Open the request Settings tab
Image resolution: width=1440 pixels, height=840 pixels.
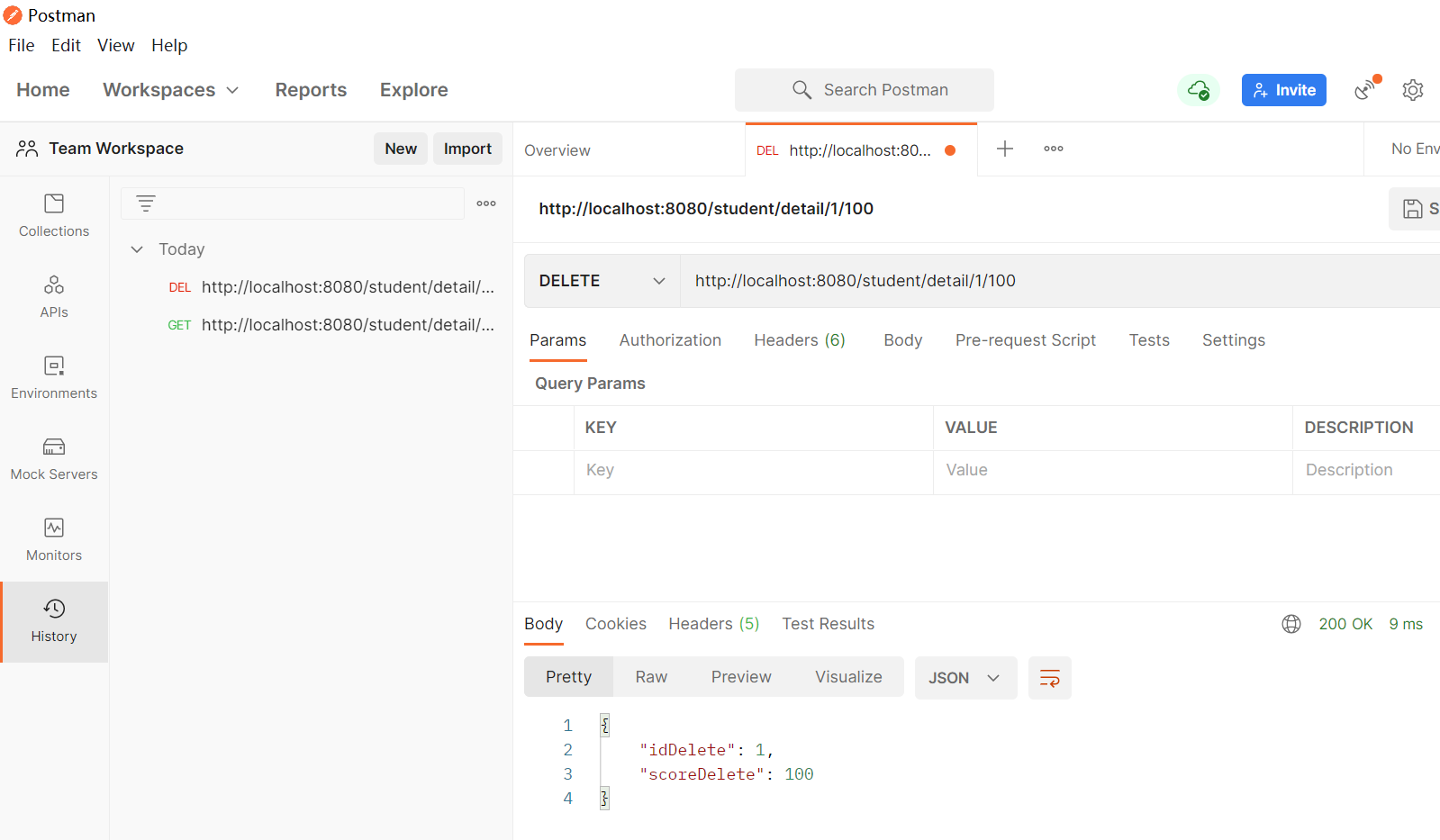(x=1234, y=340)
